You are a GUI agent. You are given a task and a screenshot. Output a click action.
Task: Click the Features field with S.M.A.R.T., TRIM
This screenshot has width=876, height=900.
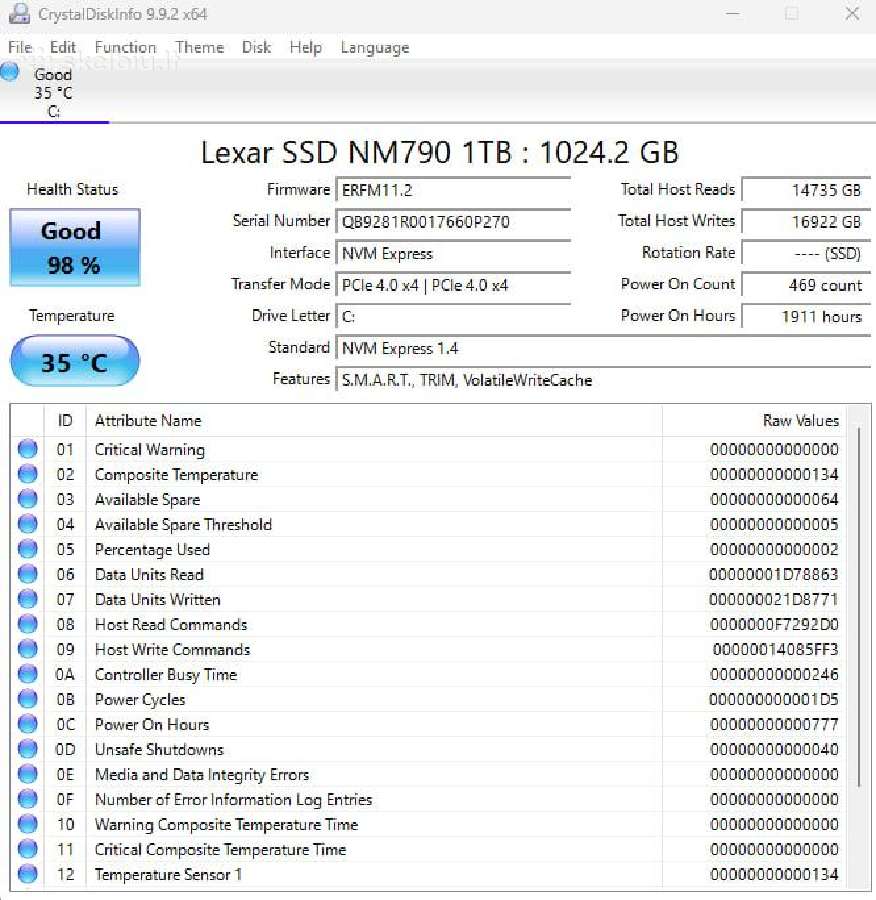(x=603, y=379)
